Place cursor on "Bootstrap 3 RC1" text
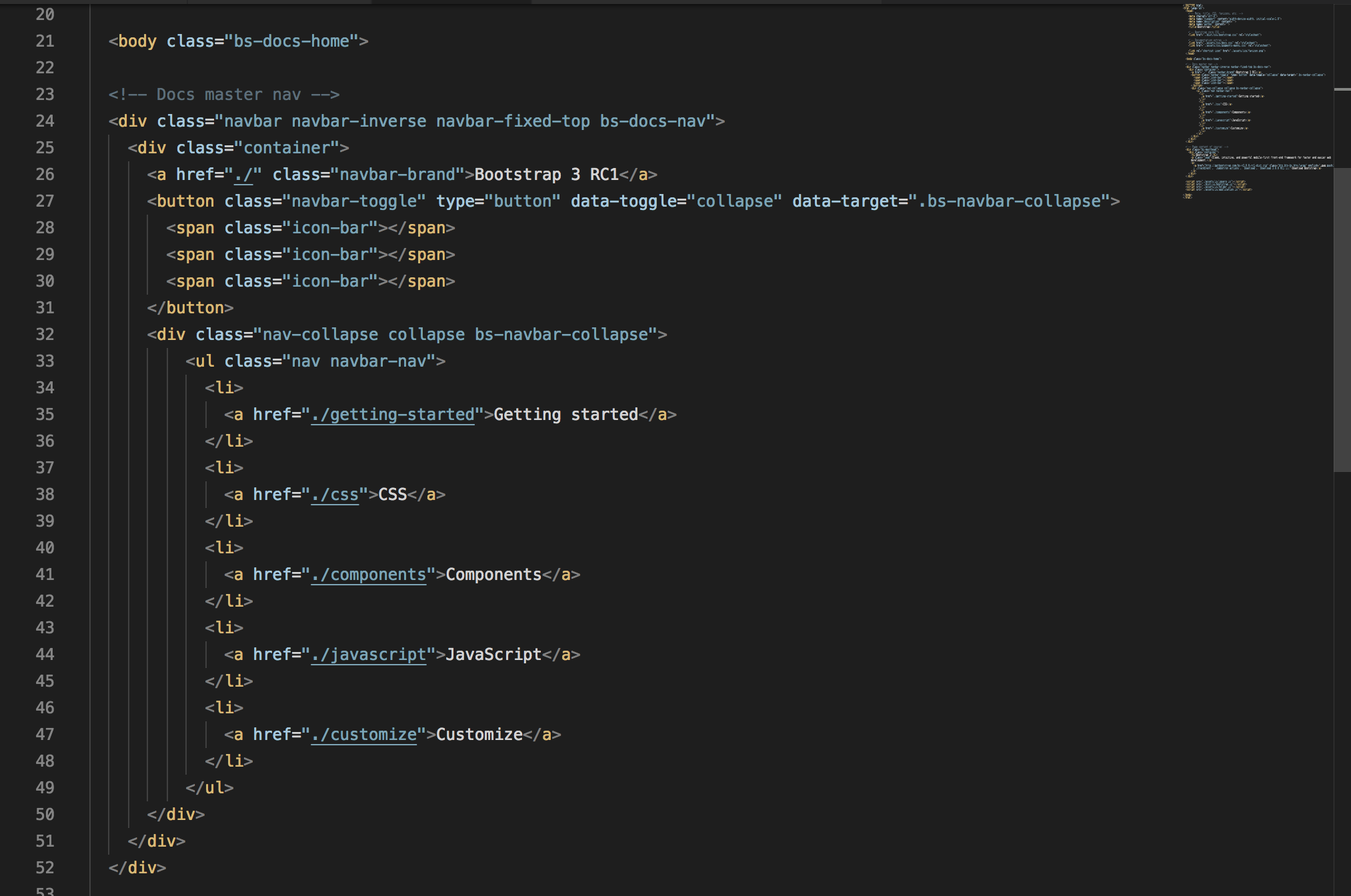1351x896 pixels. tap(547, 175)
